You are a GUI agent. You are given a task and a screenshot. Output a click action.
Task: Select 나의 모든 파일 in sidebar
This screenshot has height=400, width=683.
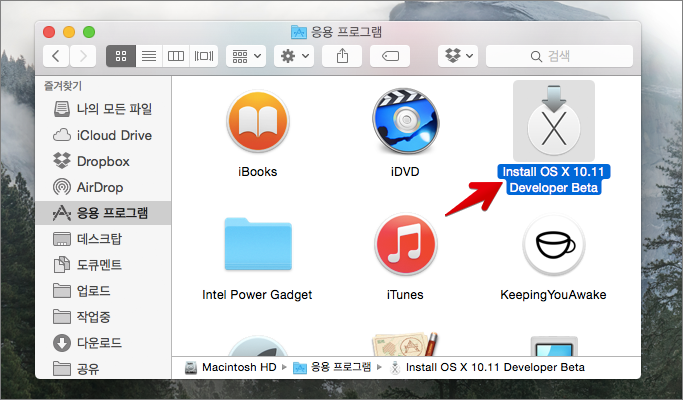(103, 109)
